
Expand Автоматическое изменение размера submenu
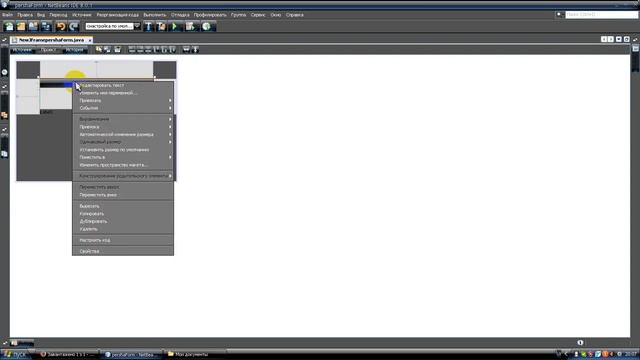point(123,134)
